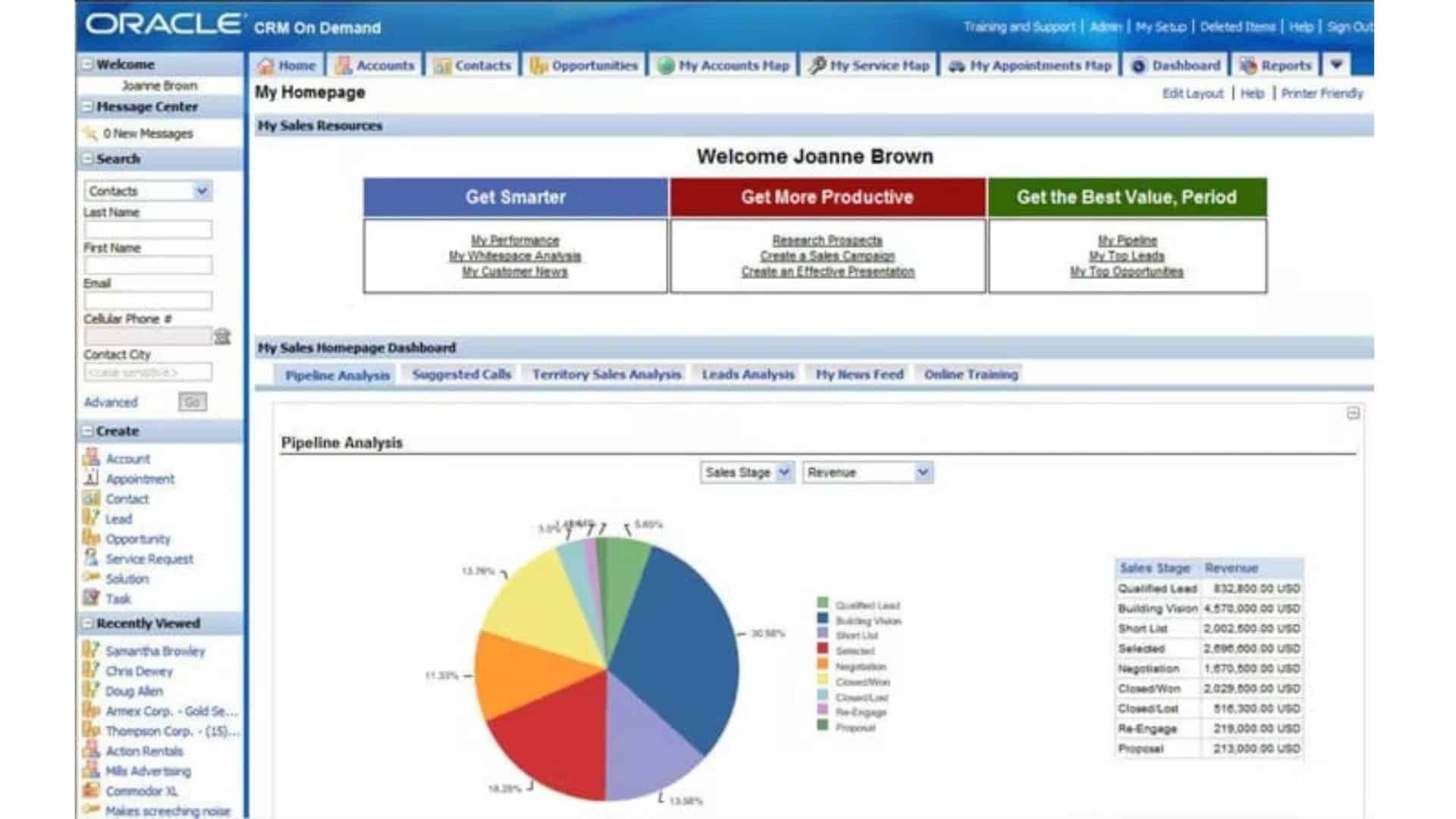Click the Contacts tab icon
Screen dimensions: 1456x819
(x=442, y=66)
